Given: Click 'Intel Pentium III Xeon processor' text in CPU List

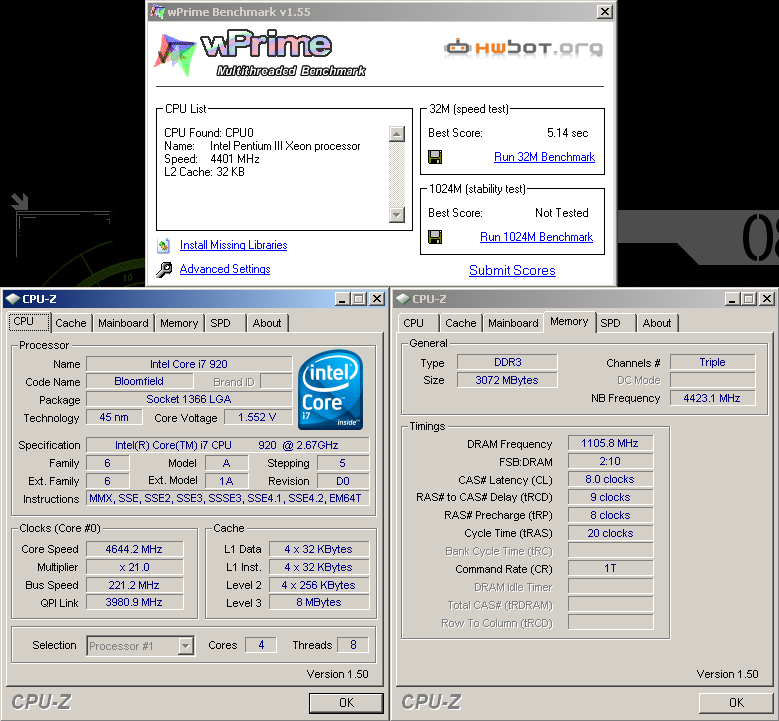Looking at the screenshot, I should 285,146.
